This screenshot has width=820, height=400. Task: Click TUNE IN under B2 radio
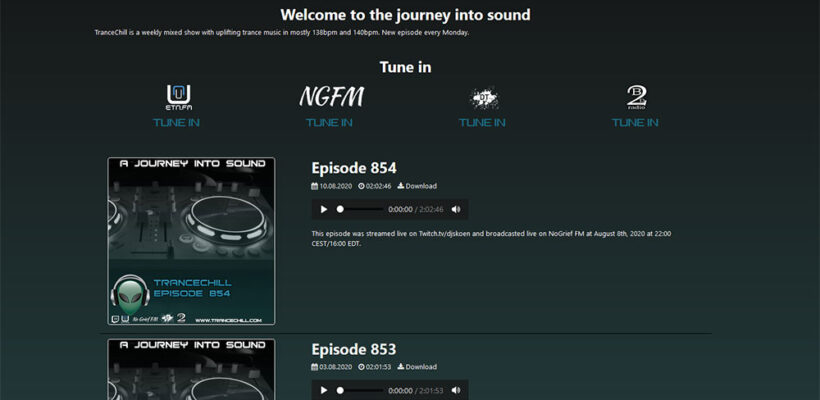click(x=635, y=122)
